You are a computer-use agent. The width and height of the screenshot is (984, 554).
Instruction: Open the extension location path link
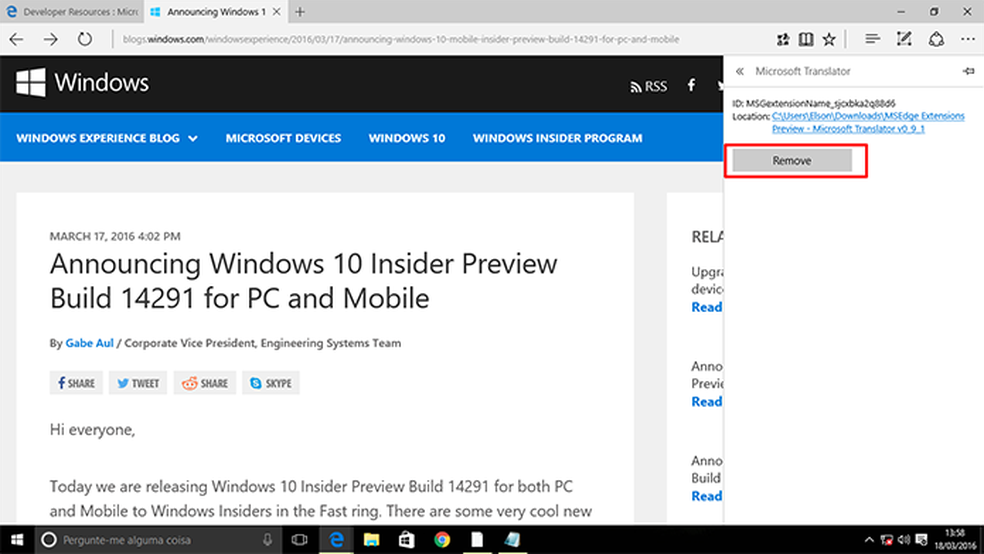pos(868,122)
